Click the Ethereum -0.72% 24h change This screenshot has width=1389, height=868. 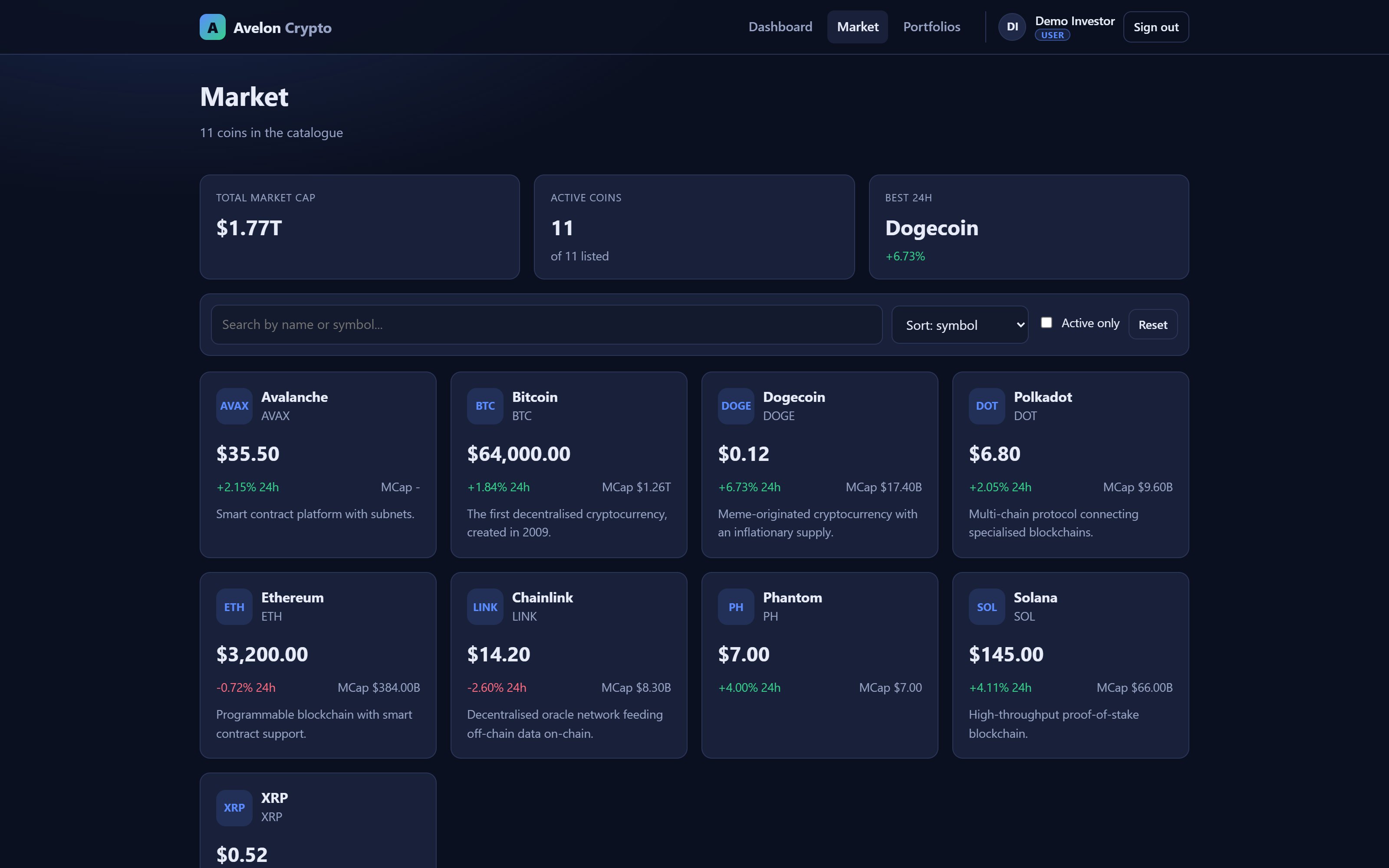(x=246, y=688)
